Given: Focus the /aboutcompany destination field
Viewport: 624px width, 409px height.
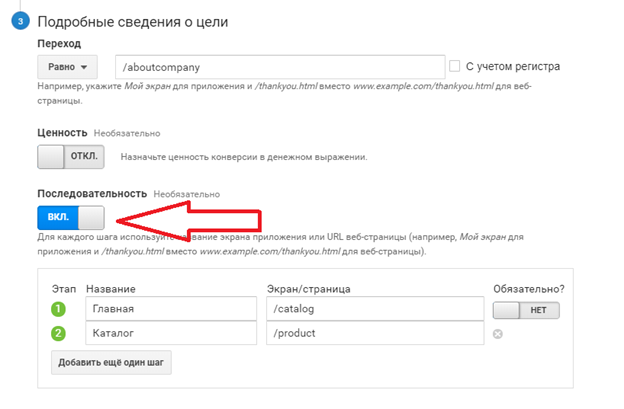Looking at the screenshot, I should (280, 67).
